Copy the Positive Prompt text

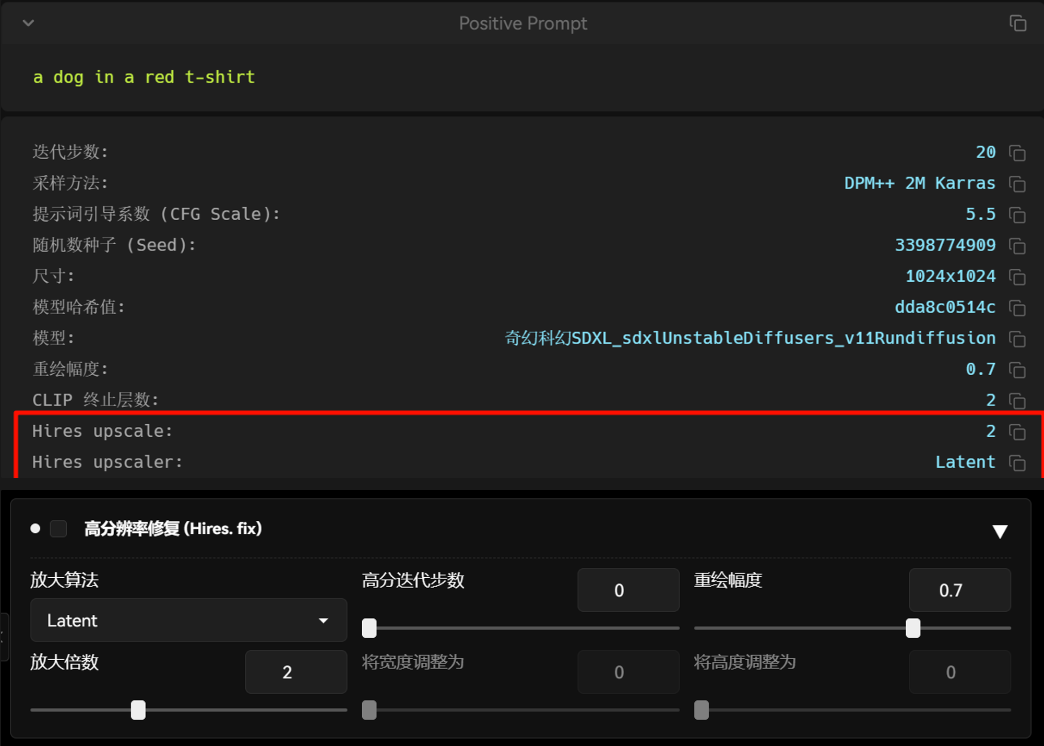(x=1017, y=23)
